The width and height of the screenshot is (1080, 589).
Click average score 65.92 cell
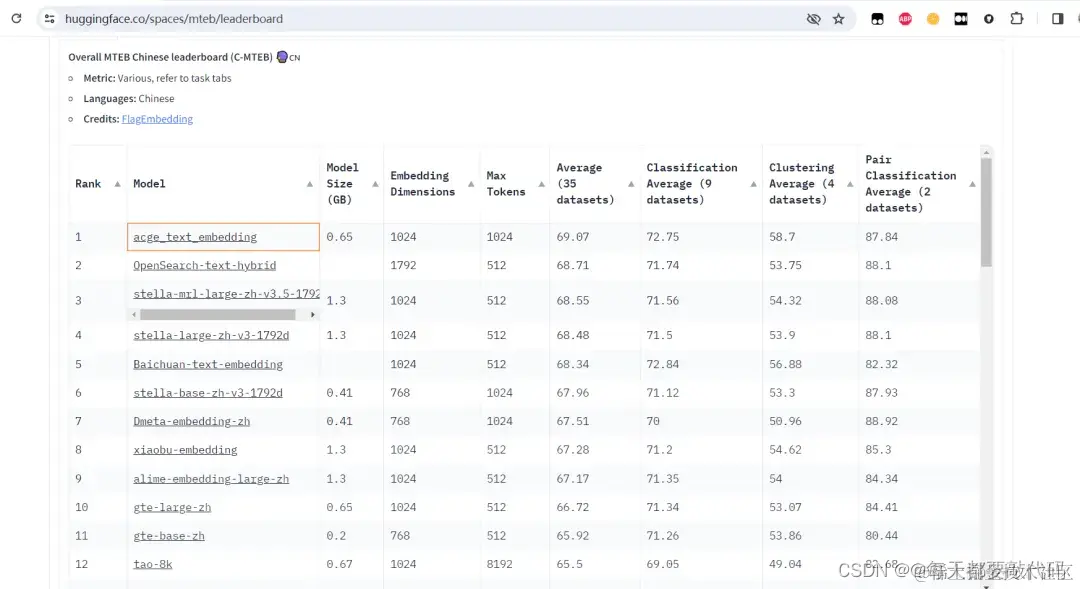click(x=573, y=536)
